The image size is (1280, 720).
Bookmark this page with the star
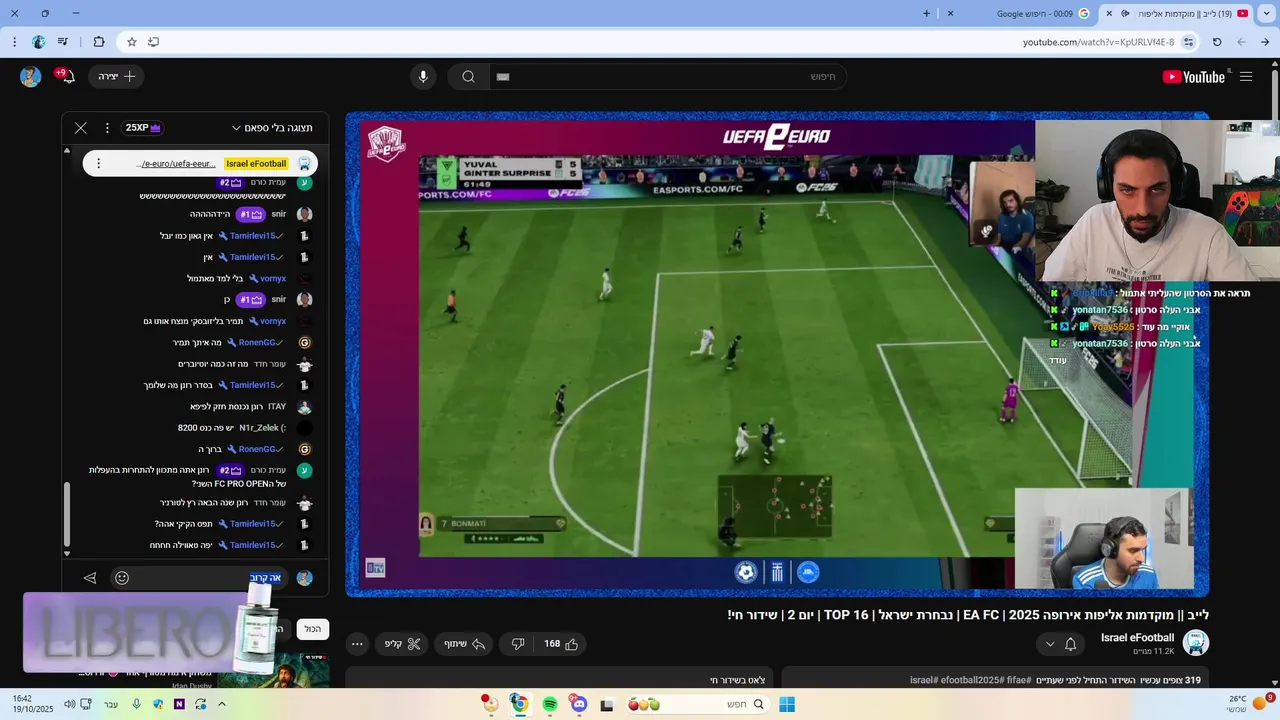pos(131,42)
